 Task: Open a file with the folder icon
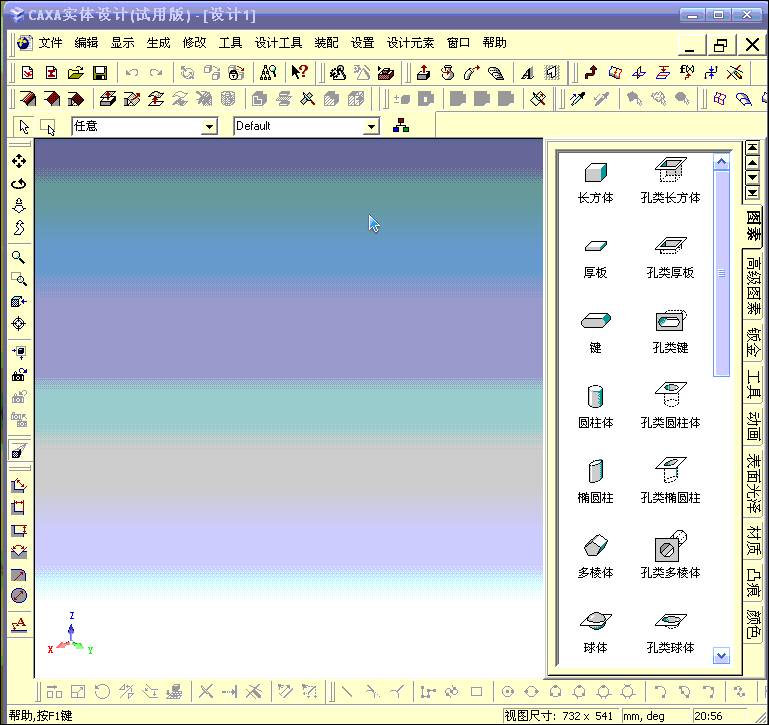click(x=76, y=73)
